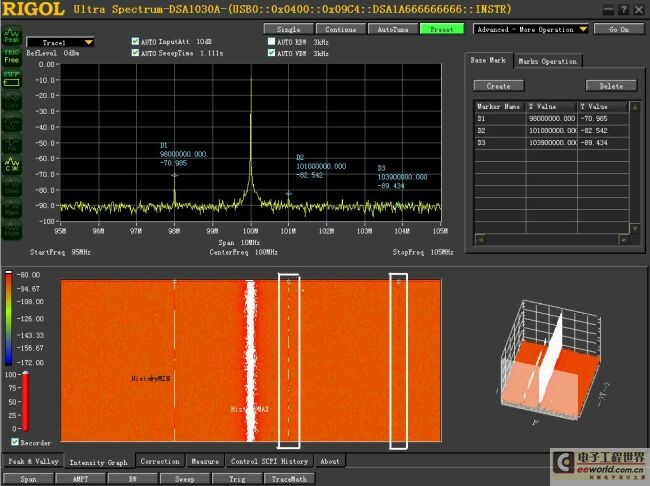
Task: Uncheck the Recorder checkbox
Action: (x=15, y=441)
